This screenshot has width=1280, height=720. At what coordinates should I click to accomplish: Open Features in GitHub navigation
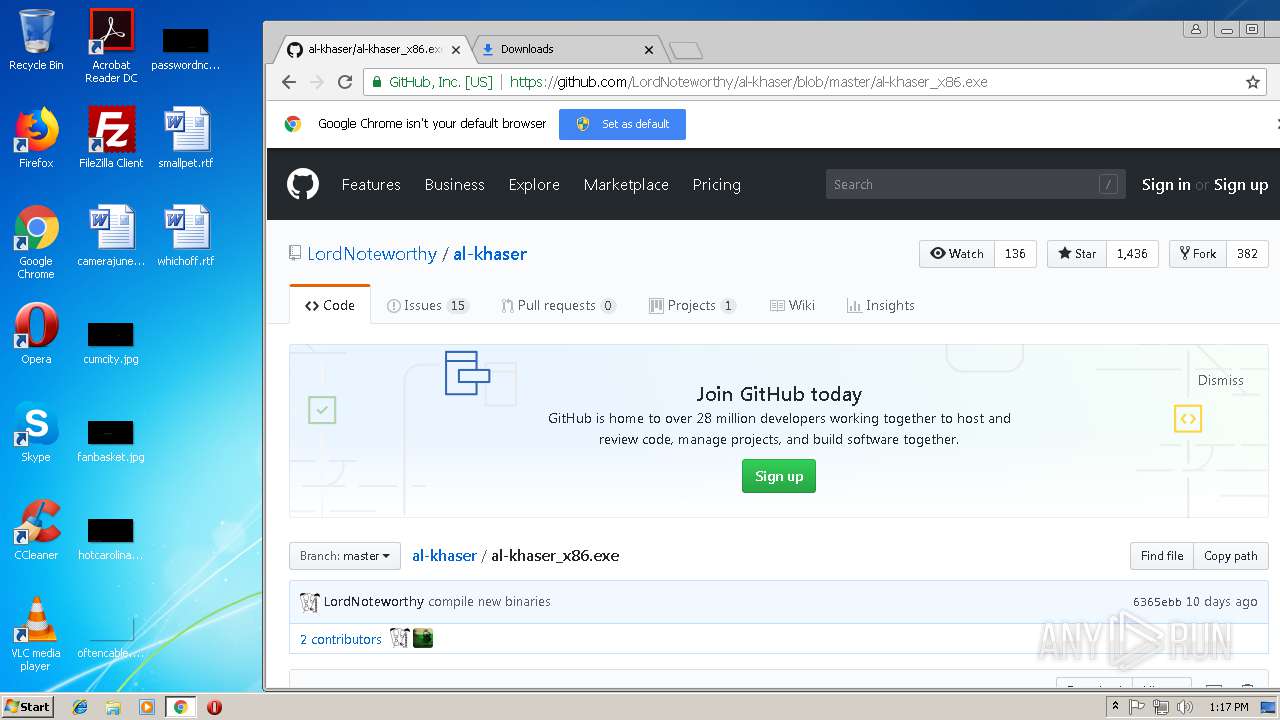tap(371, 184)
